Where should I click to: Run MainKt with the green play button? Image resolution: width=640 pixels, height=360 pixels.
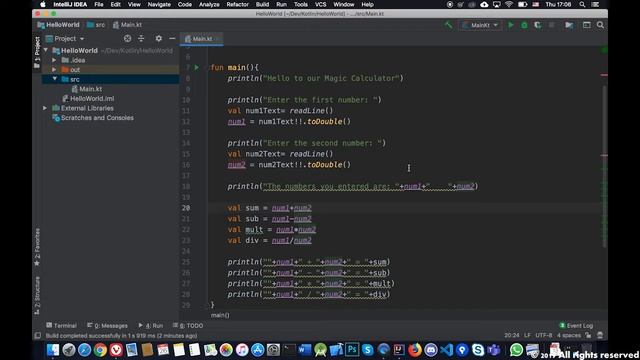coord(511,25)
